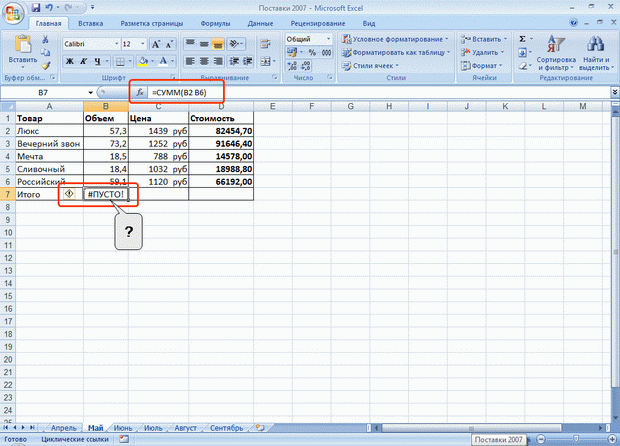The height and width of the screenshot is (446, 620).
Task: Open Условное форматирование menu
Action: [x=395, y=39]
